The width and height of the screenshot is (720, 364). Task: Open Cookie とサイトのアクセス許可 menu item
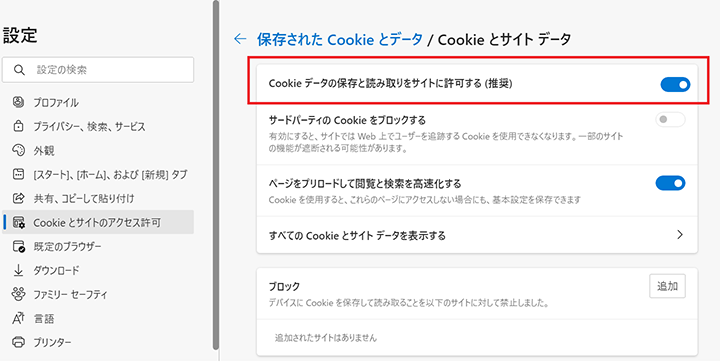coord(98,223)
